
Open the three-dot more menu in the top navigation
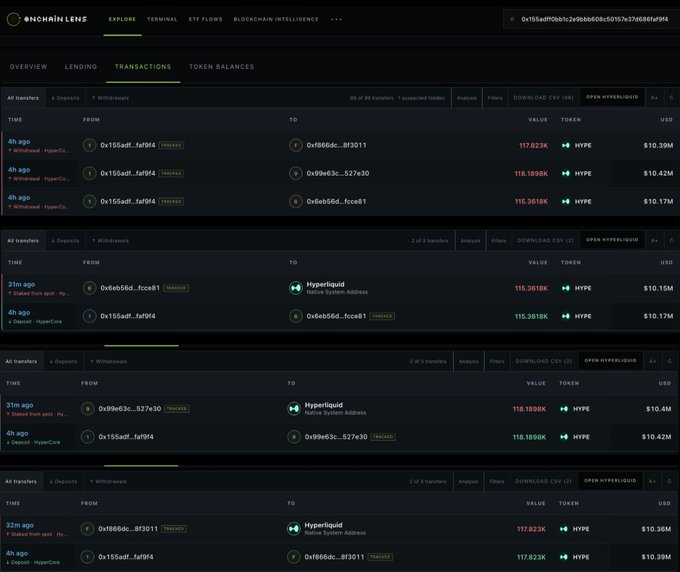click(337, 19)
